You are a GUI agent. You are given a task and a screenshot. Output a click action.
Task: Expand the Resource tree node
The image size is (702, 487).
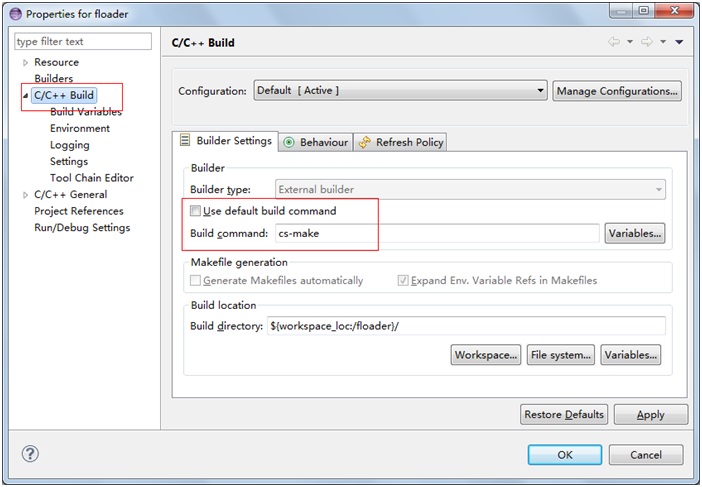(x=26, y=63)
